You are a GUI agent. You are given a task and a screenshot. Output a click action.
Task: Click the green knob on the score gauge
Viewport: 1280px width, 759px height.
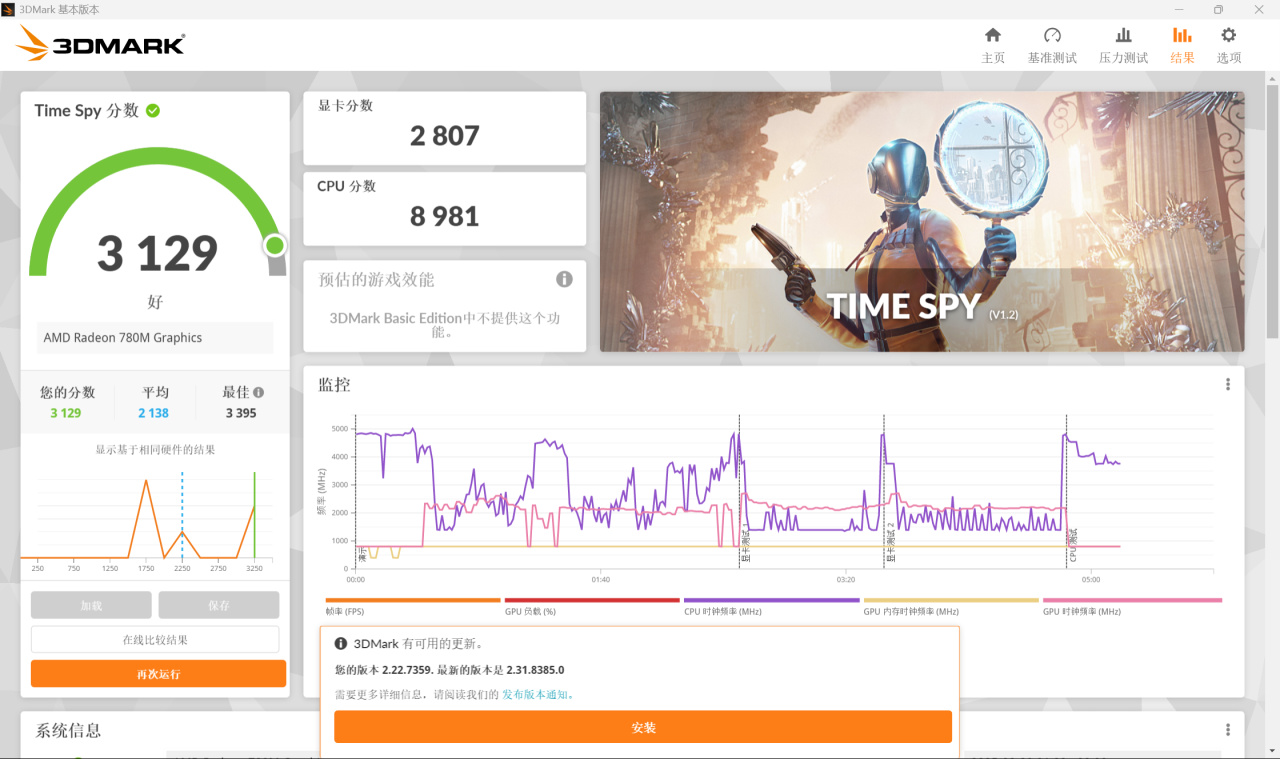pyautogui.click(x=275, y=246)
